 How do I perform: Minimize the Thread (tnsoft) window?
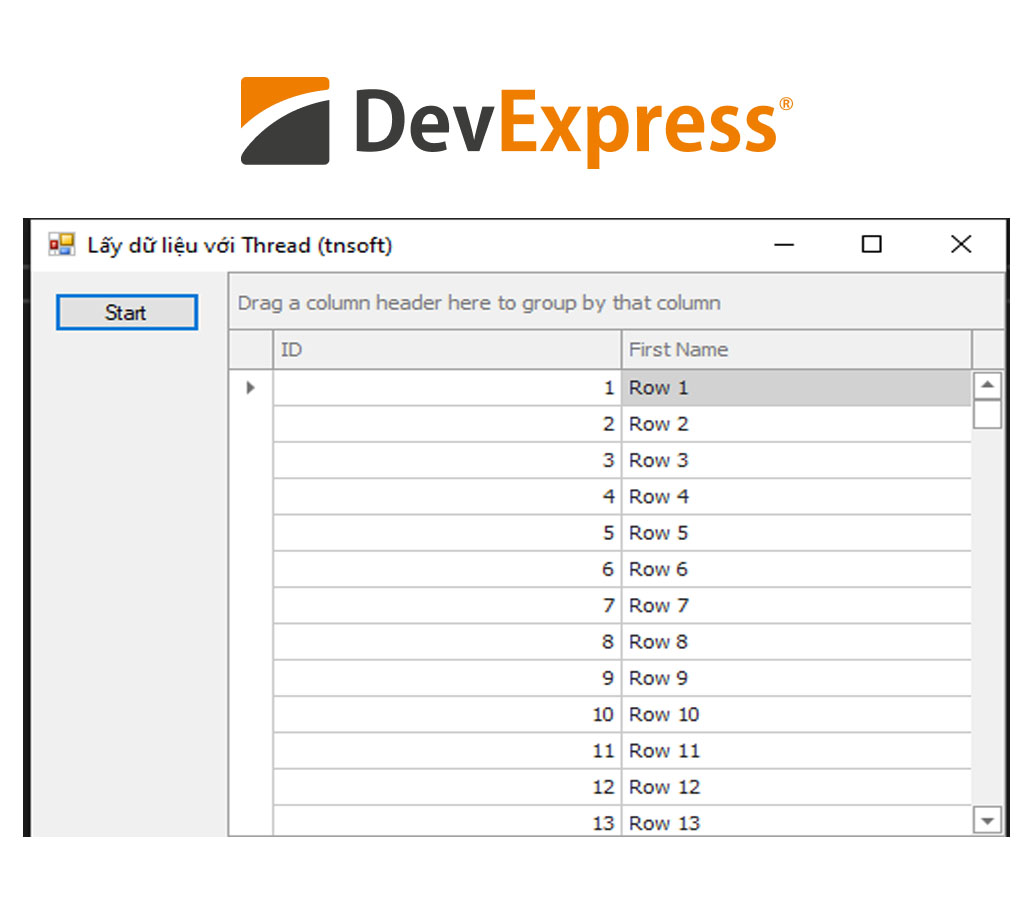tap(784, 244)
